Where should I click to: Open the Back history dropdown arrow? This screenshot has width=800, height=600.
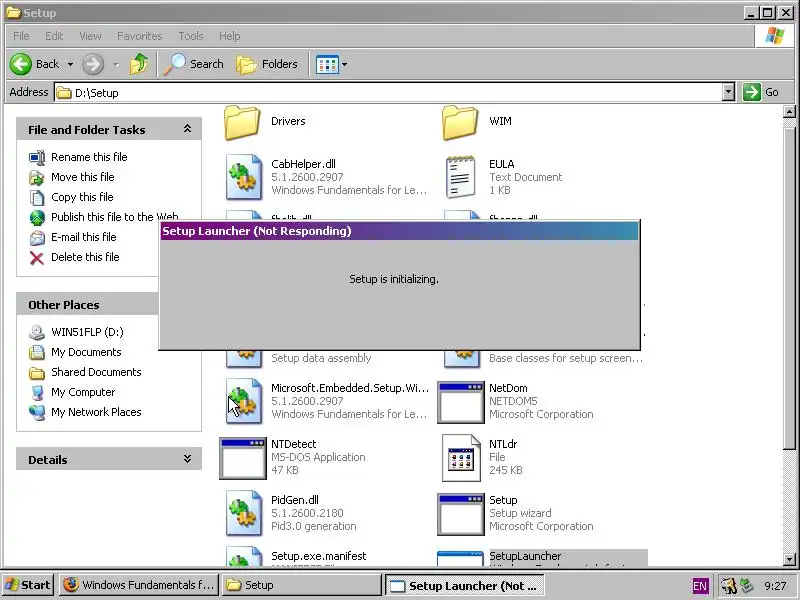click(x=70, y=64)
